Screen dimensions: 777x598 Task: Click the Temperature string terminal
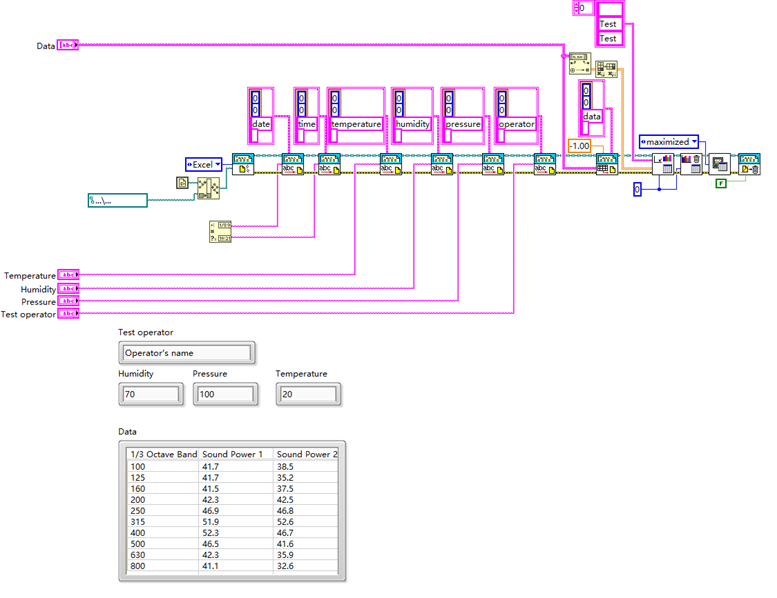[x=68, y=274]
